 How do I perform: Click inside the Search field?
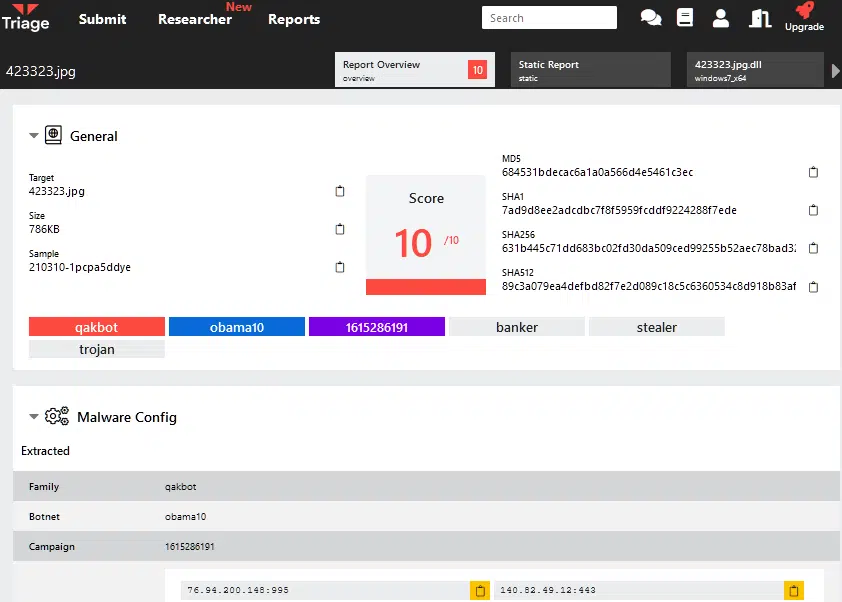click(x=549, y=17)
